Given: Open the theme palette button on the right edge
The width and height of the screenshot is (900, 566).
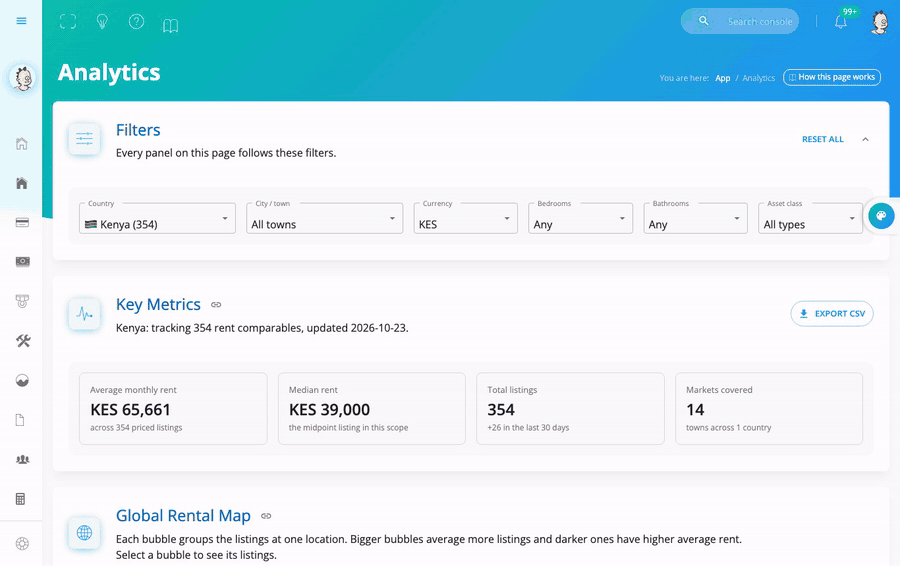Looking at the screenshot, I should (x=881, y=216).
